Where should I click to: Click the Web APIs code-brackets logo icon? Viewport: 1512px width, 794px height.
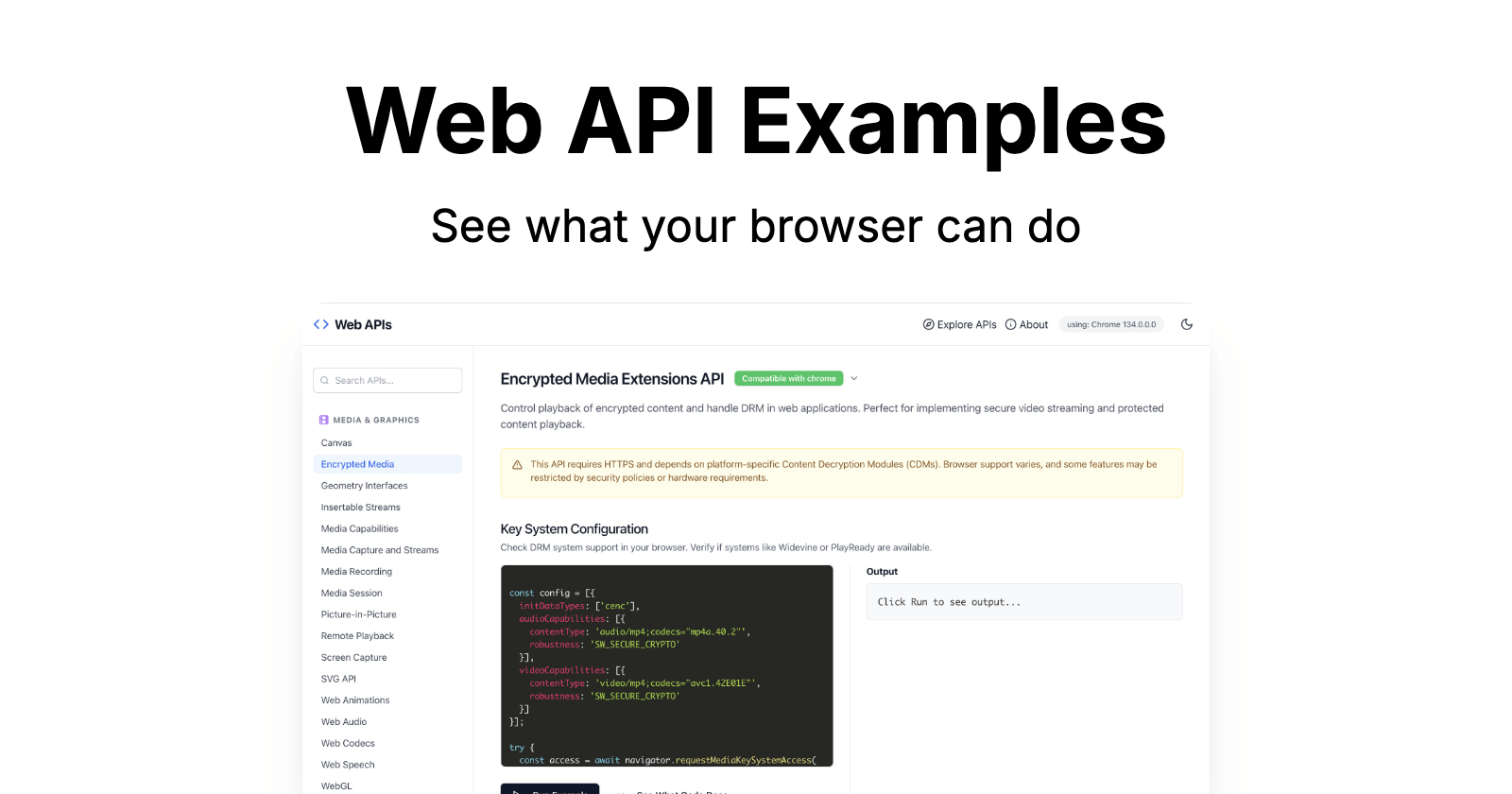pyautogui.click(x=321, y=324)
